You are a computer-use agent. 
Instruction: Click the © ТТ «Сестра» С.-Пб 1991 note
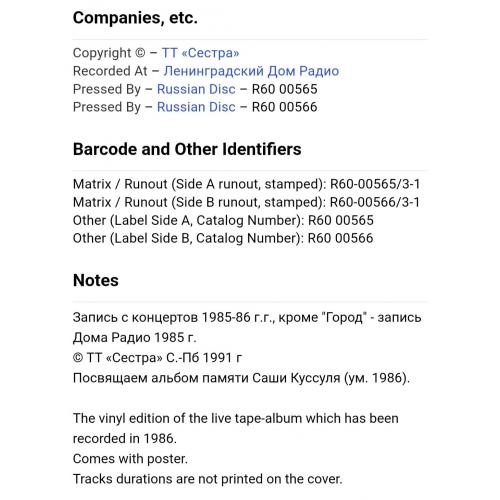pos(157,358)
